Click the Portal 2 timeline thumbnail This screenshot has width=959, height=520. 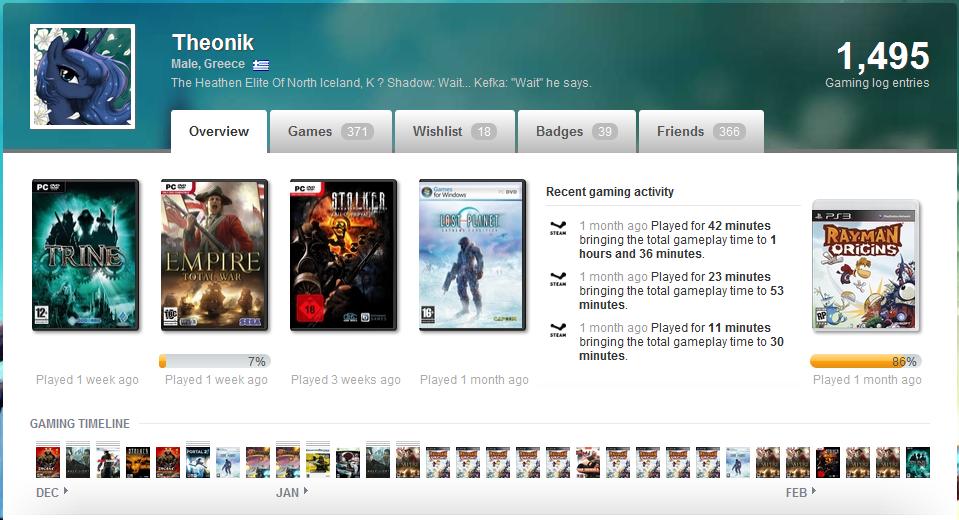[x=198, y=462]
